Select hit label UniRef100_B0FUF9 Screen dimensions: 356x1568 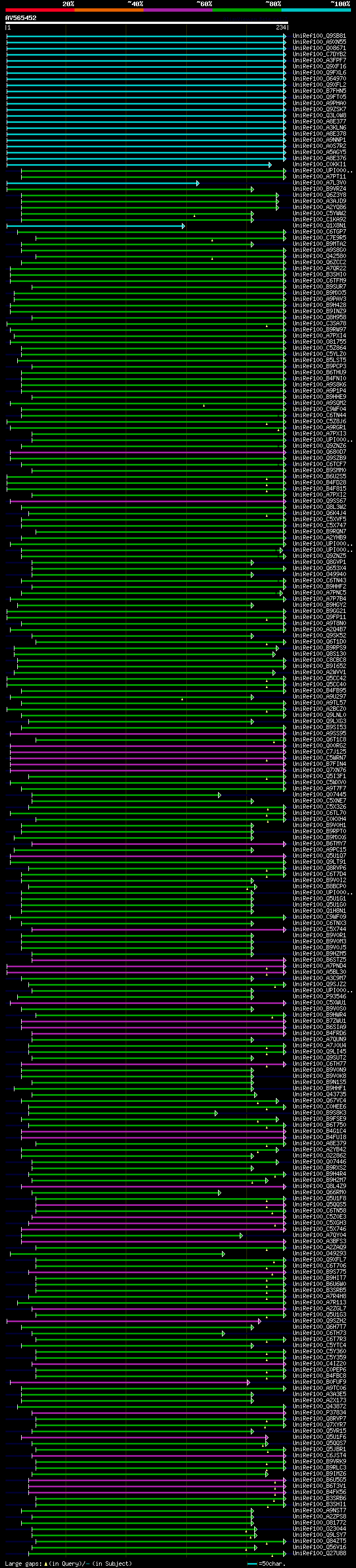point(319,1382)
